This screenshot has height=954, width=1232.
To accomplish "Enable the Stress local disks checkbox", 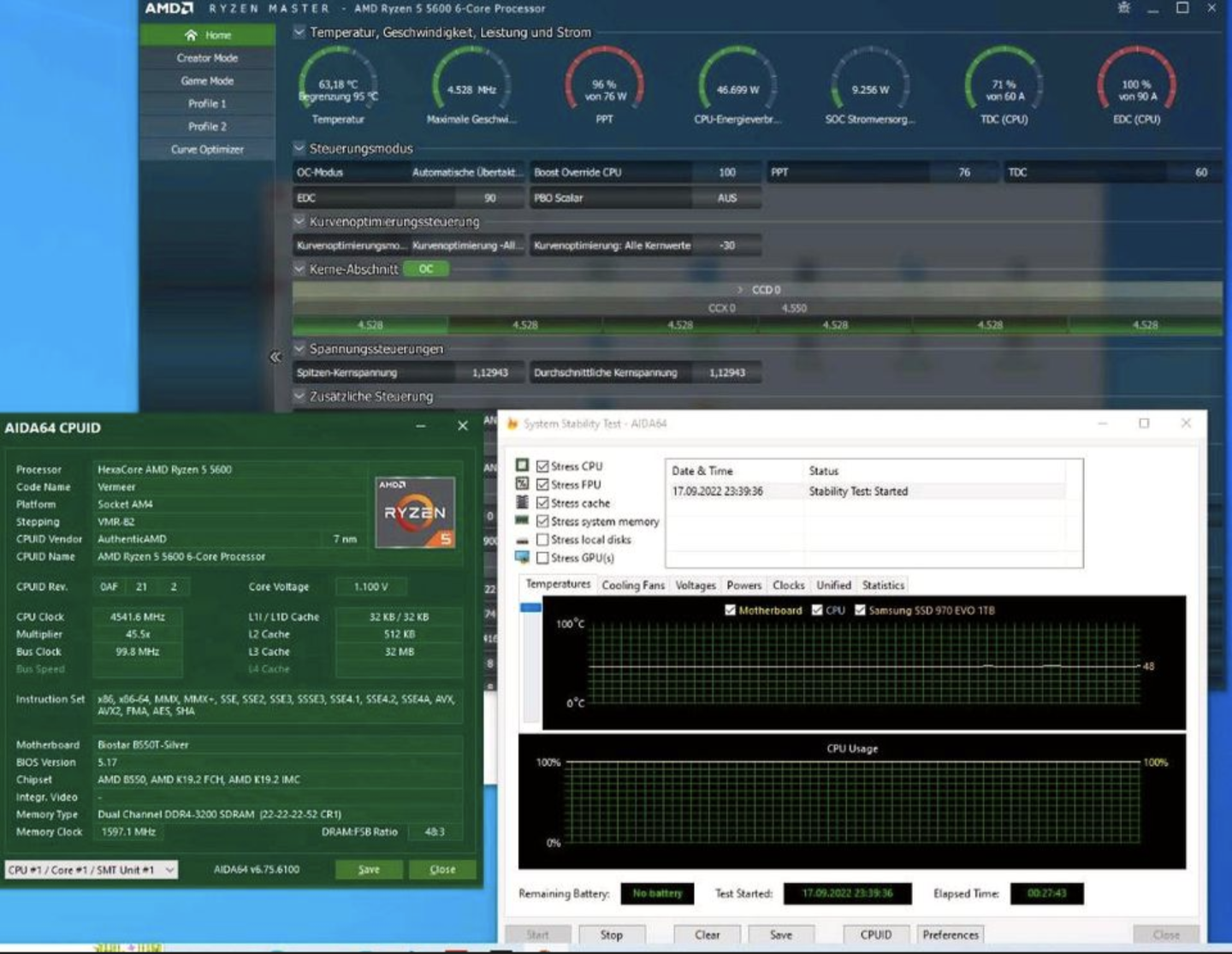I will coord(542,540).
